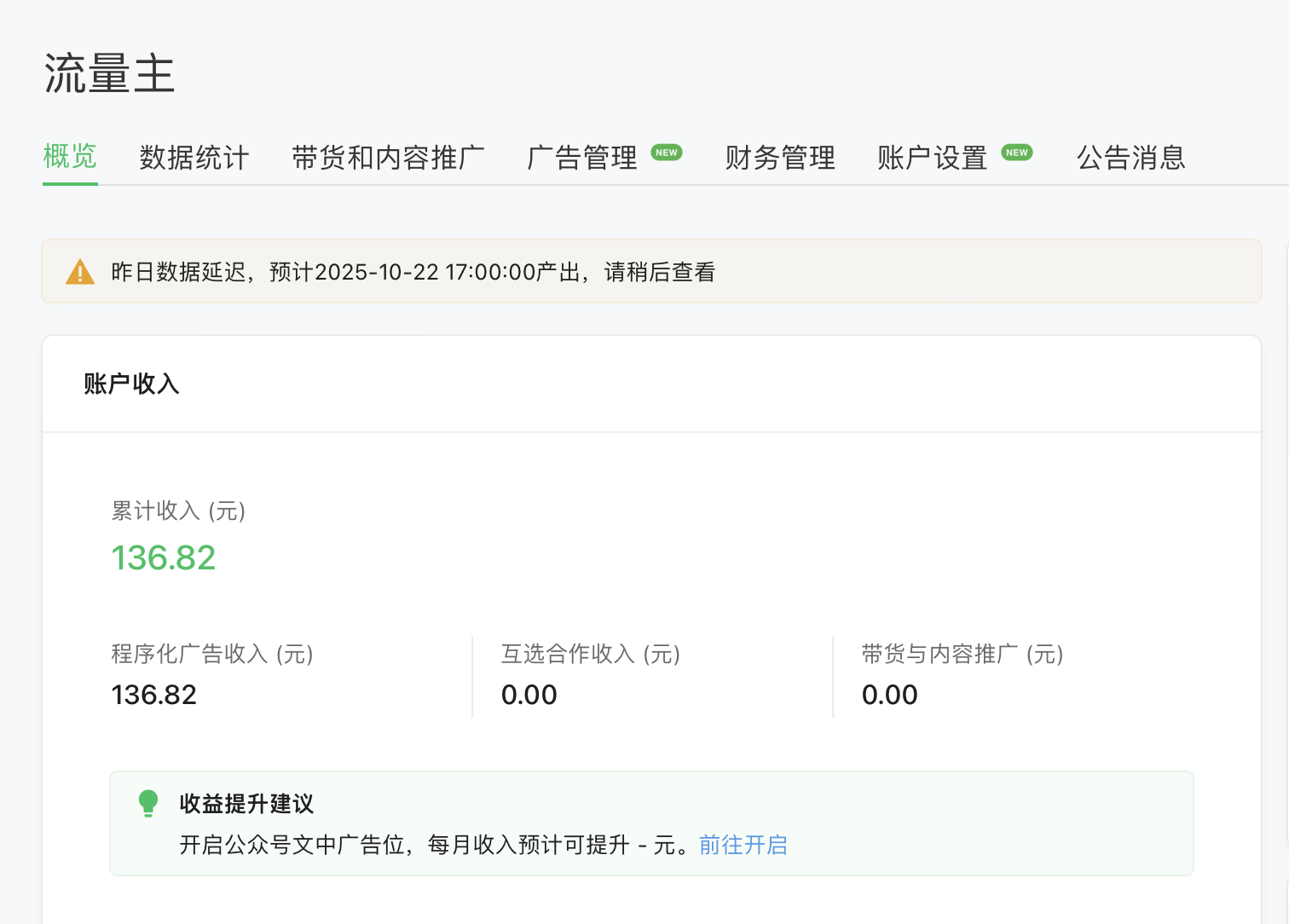Click the 账户收入 section heading
The width and height of the screenshot is (1289, 924).
[x=131, y=384]
